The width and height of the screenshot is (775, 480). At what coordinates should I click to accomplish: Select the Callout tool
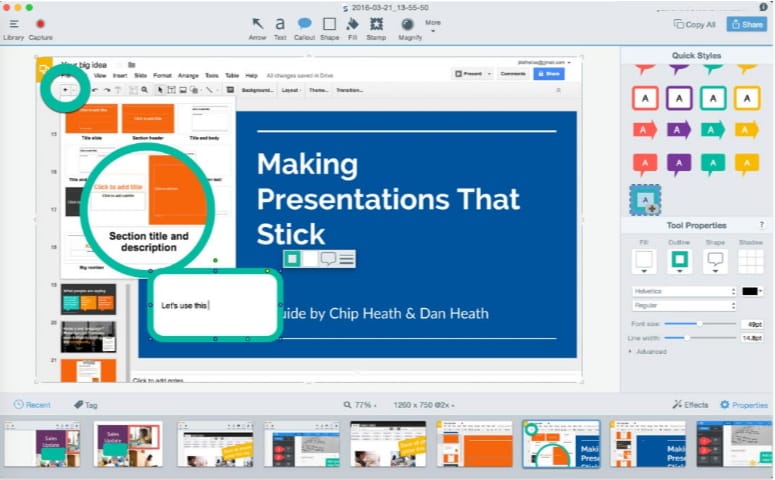[304, 28]
